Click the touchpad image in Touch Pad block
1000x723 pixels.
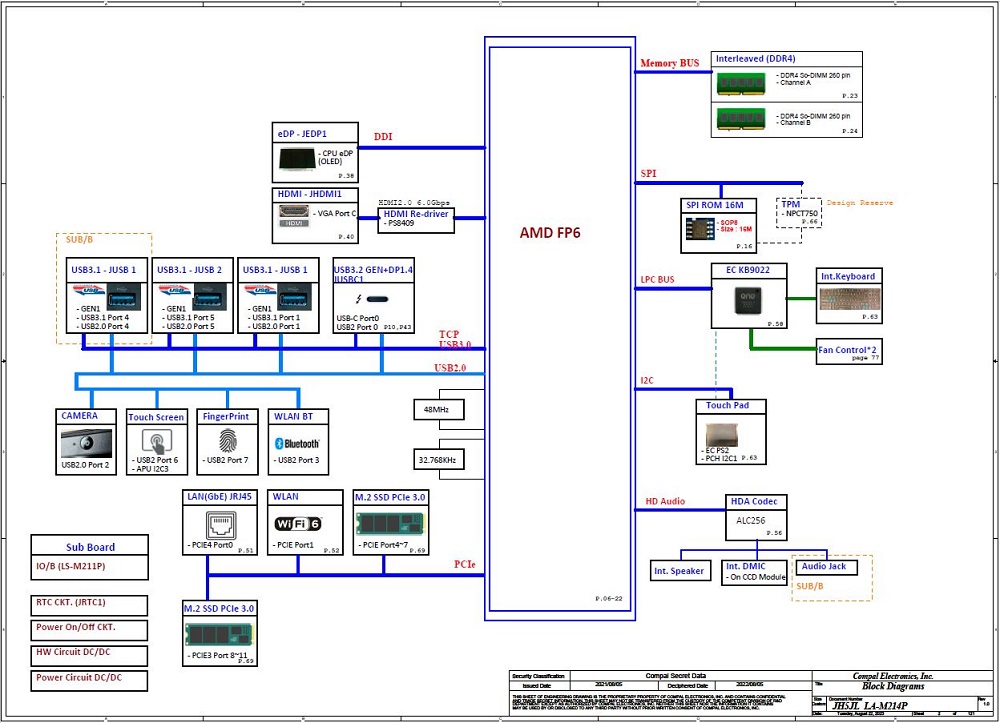point(722,435)
